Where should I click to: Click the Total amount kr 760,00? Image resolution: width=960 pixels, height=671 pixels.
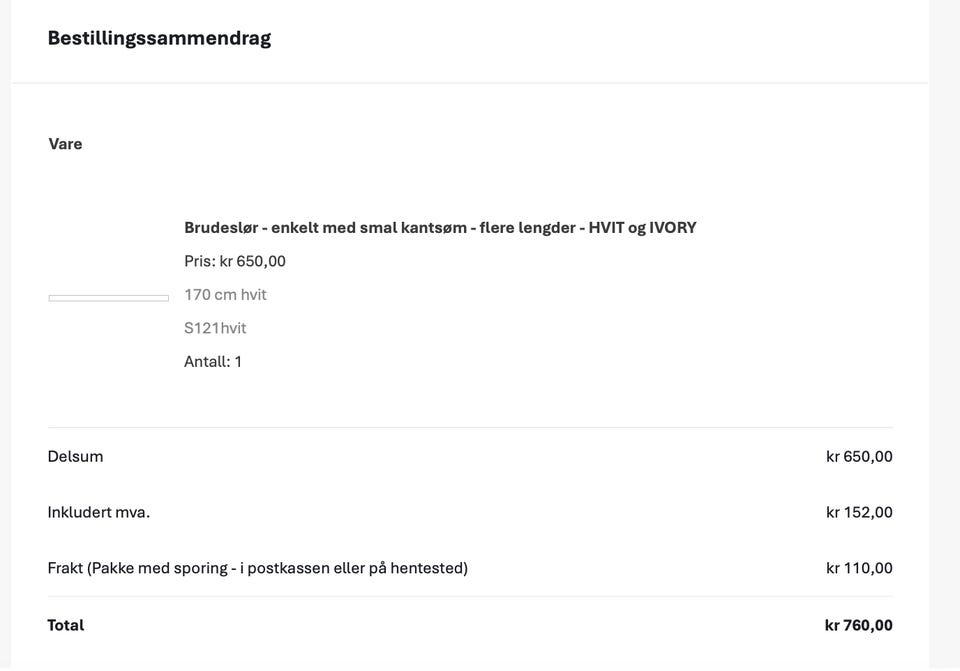point(858,625)
